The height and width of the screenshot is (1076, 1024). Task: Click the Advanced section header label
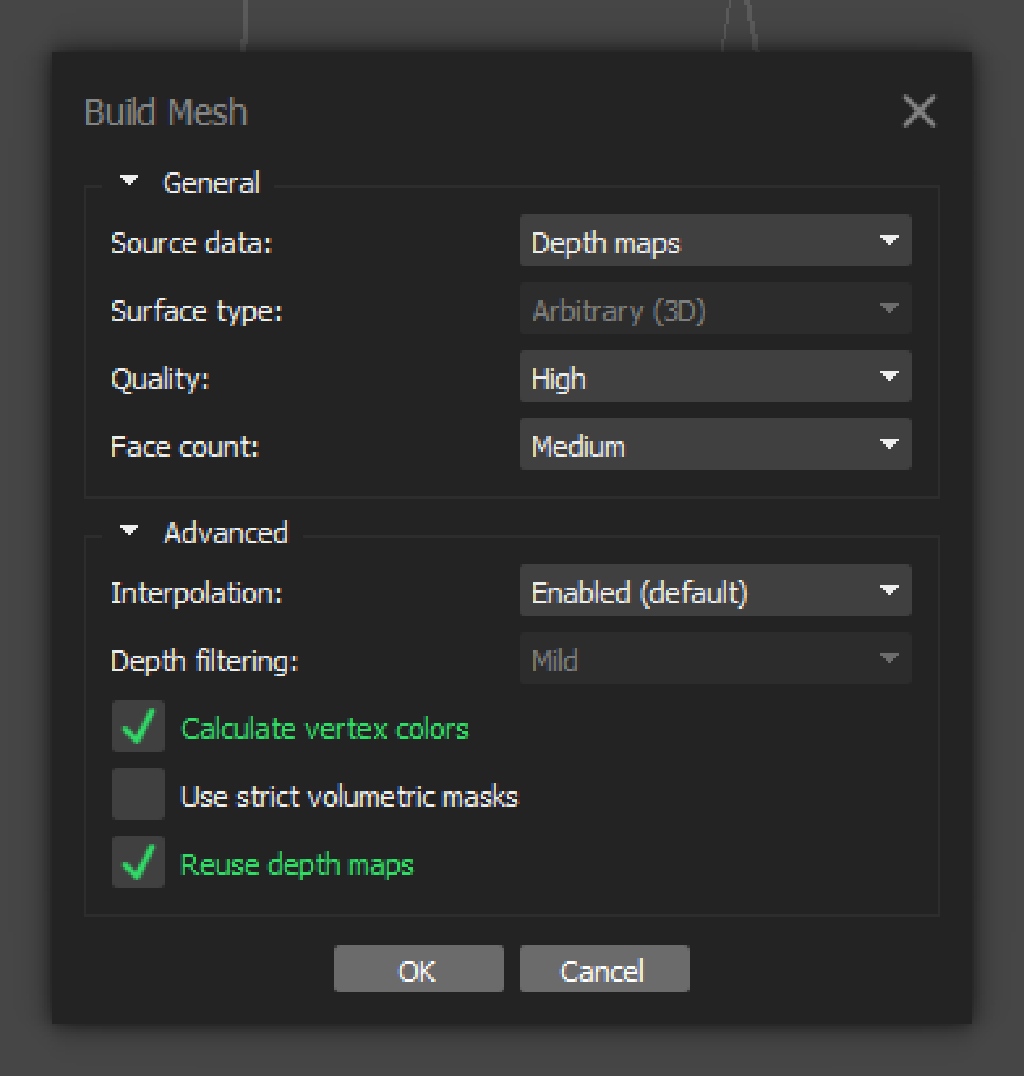[225, 533]
